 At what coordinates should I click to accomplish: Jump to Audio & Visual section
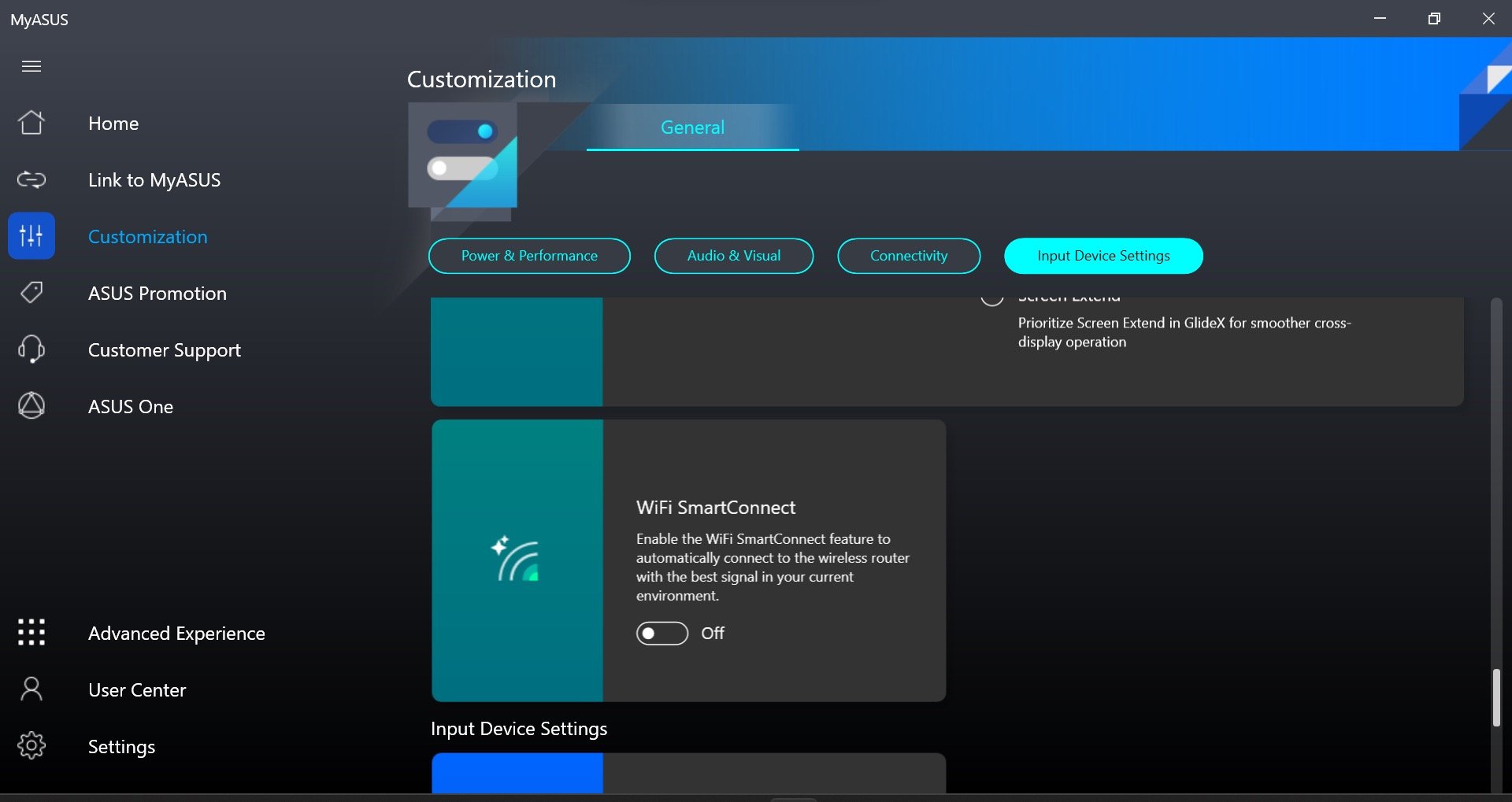click(x=734, y=256)
